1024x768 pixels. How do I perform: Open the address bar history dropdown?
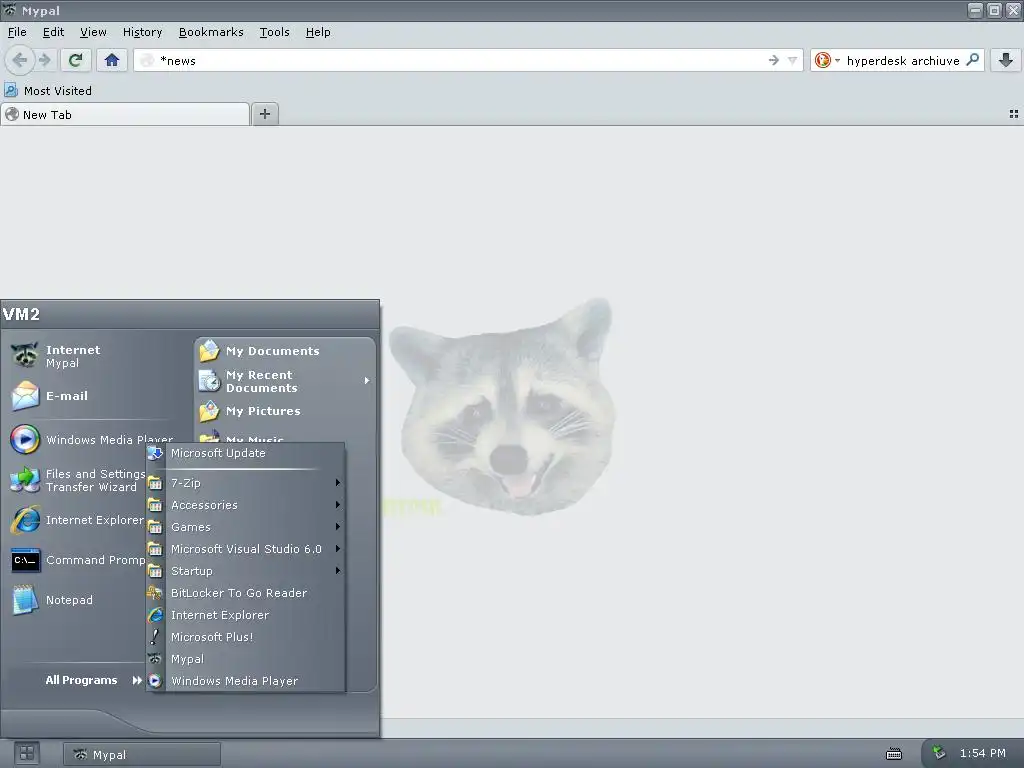[792, 61]
